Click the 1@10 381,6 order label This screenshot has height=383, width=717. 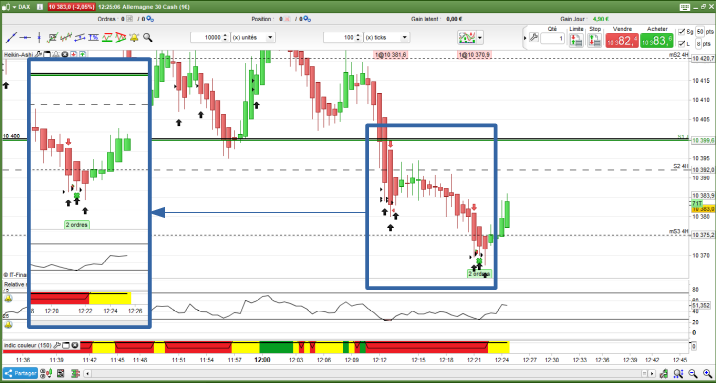click(x=391, y=55)
